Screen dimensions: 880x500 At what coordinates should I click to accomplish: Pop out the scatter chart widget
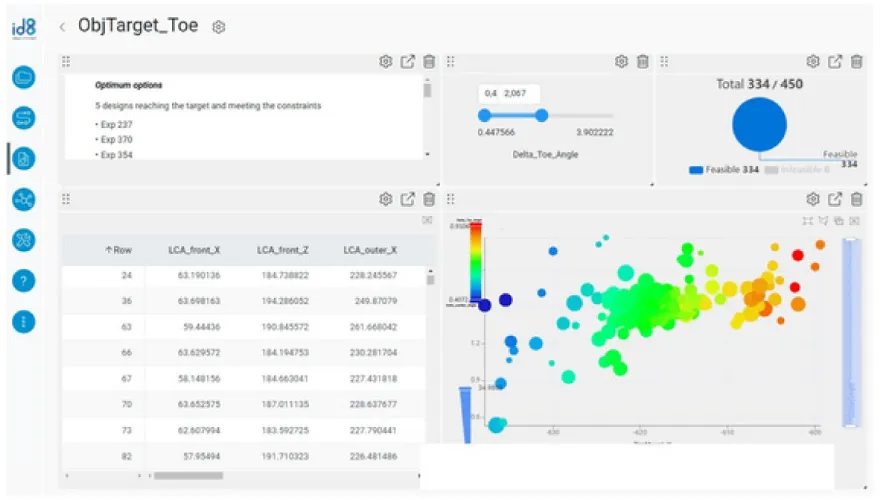(x=835, y=200)
